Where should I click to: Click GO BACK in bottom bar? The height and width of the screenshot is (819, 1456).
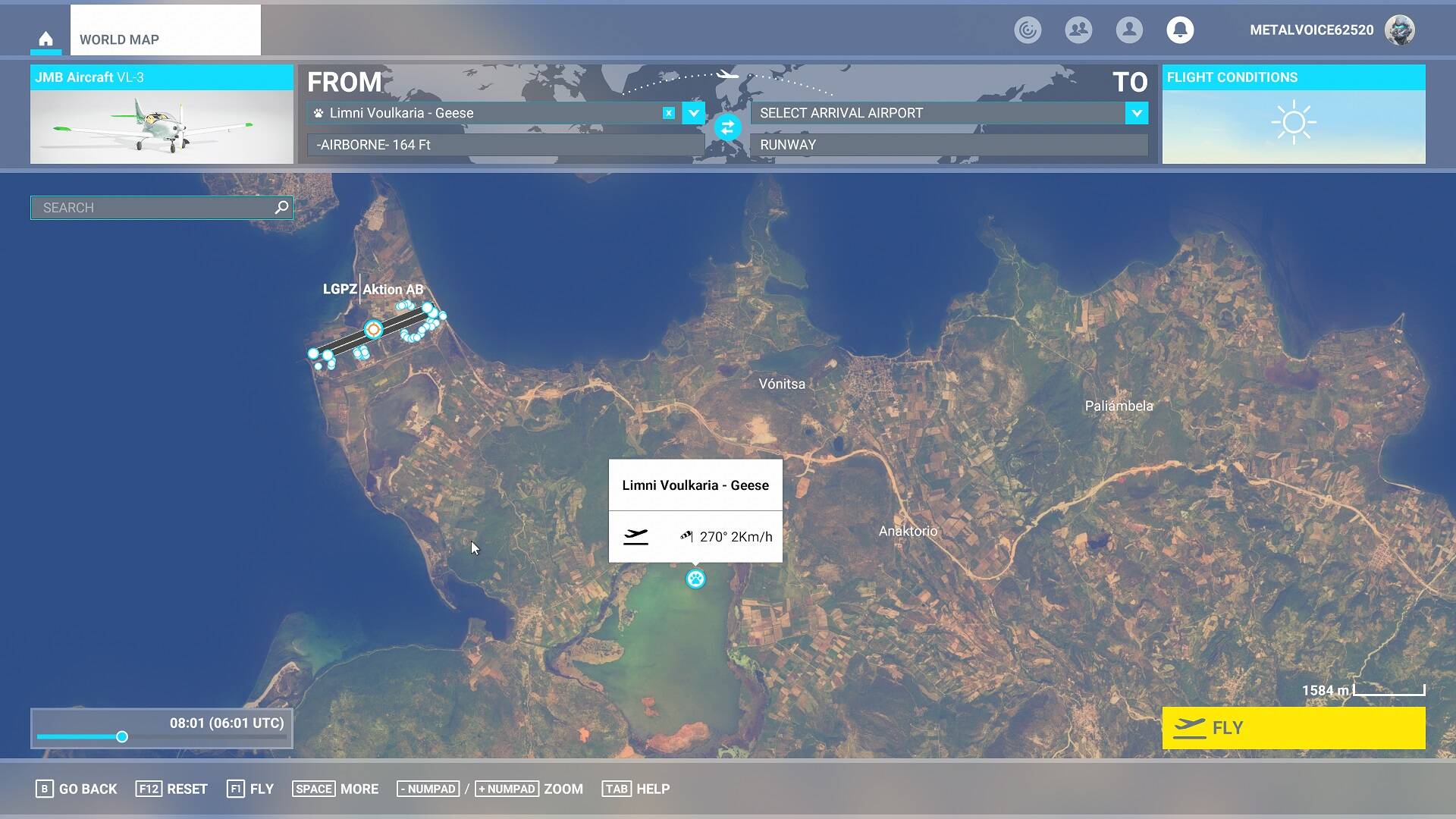pyautogui.click(x=77, y=789)
